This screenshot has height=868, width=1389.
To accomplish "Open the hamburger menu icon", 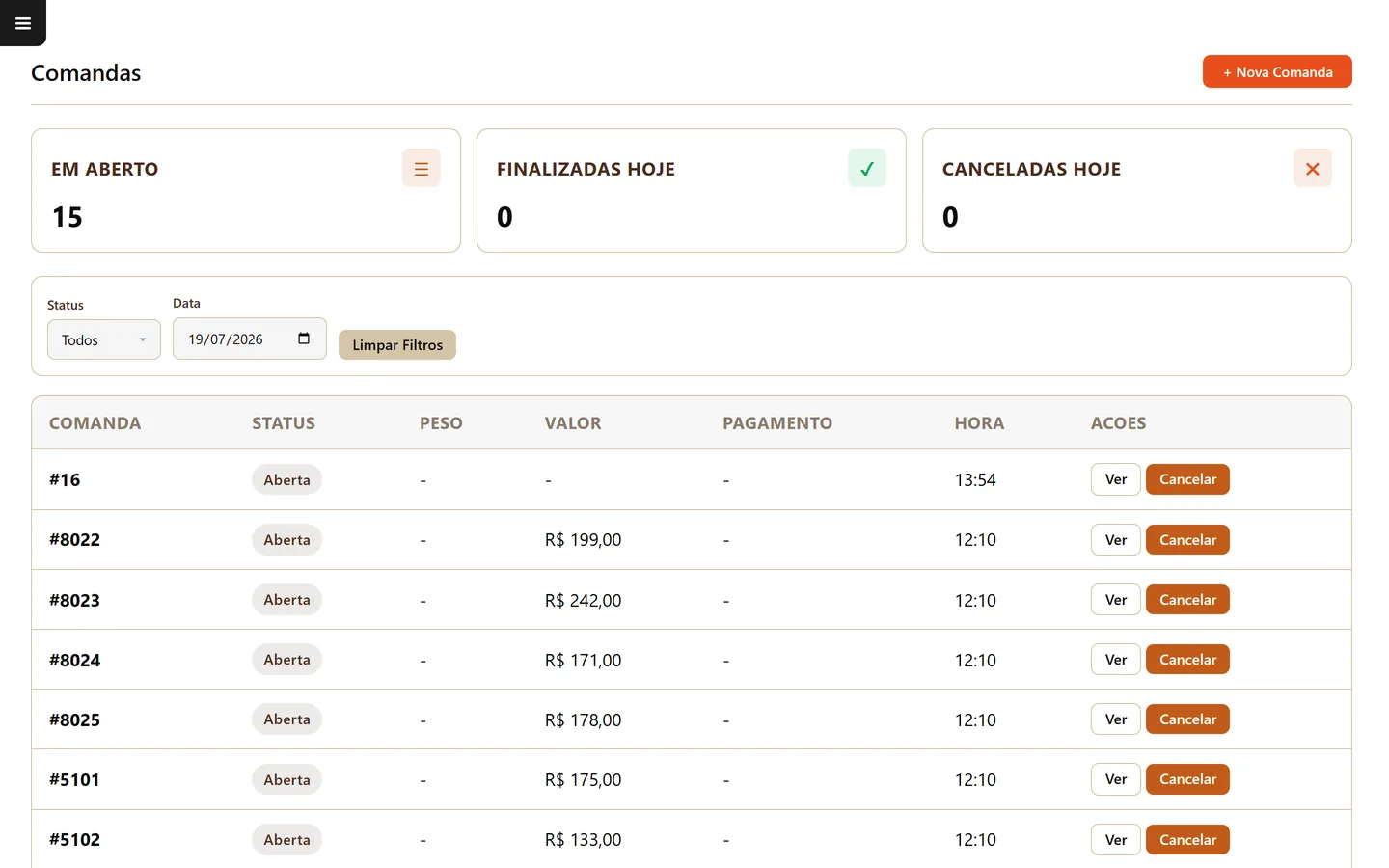I will point(23,23).
